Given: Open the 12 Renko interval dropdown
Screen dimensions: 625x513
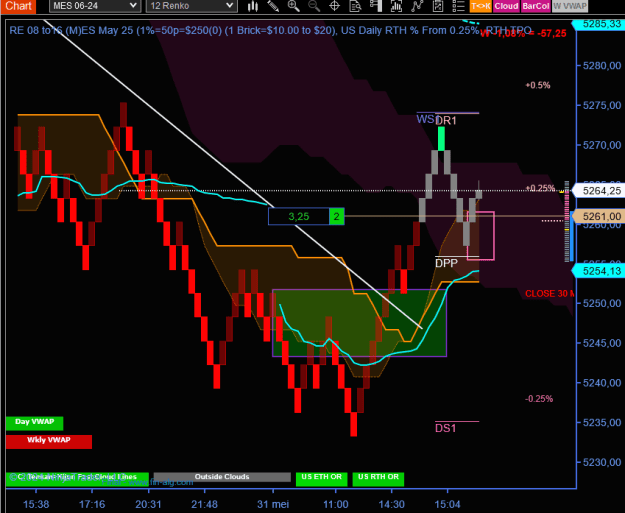Looking at the screenshot, I should (191, 6).
